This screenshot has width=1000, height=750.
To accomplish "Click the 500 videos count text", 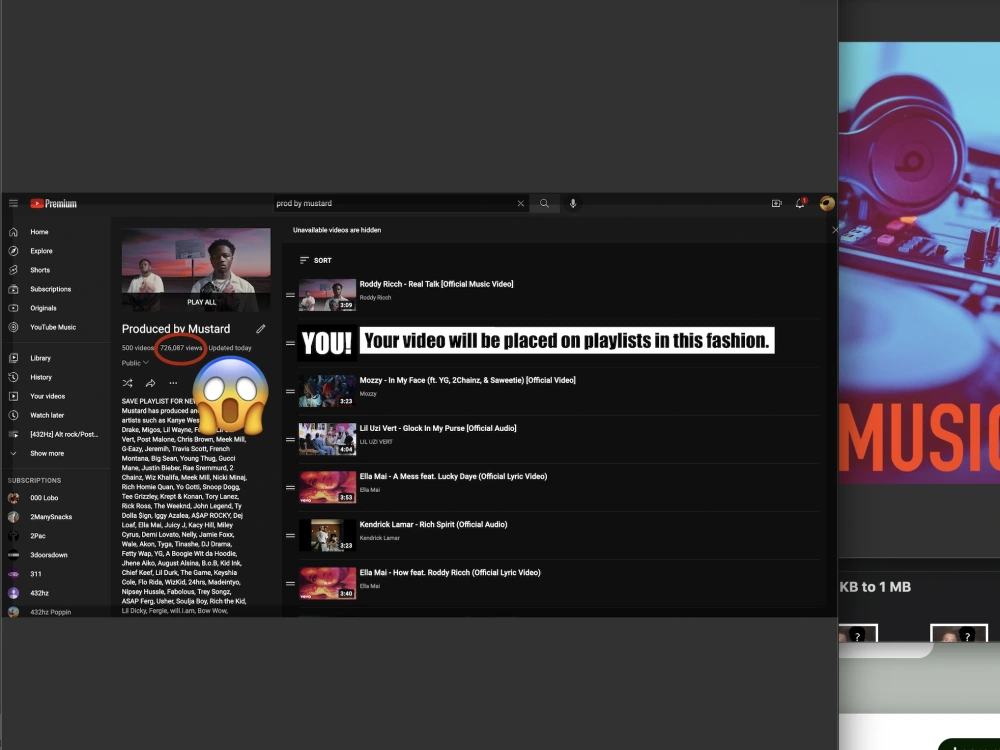I will [x=138, y=348].
